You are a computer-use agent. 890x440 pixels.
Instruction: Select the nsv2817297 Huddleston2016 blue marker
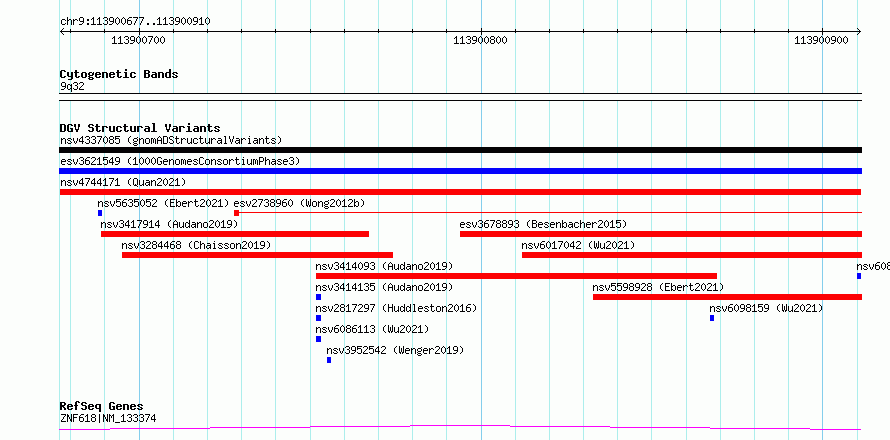(318, 318)
